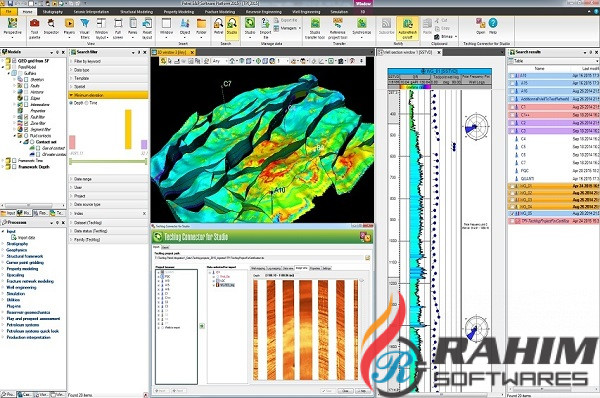Viewport: 600px width, 398px height.
Task: Open the Inspector tool
Action: point(51,27)
